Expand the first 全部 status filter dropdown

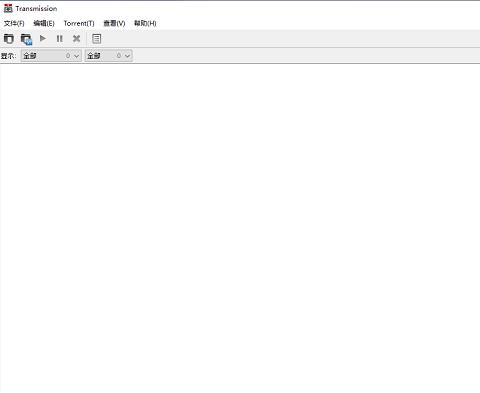[51, 56]
